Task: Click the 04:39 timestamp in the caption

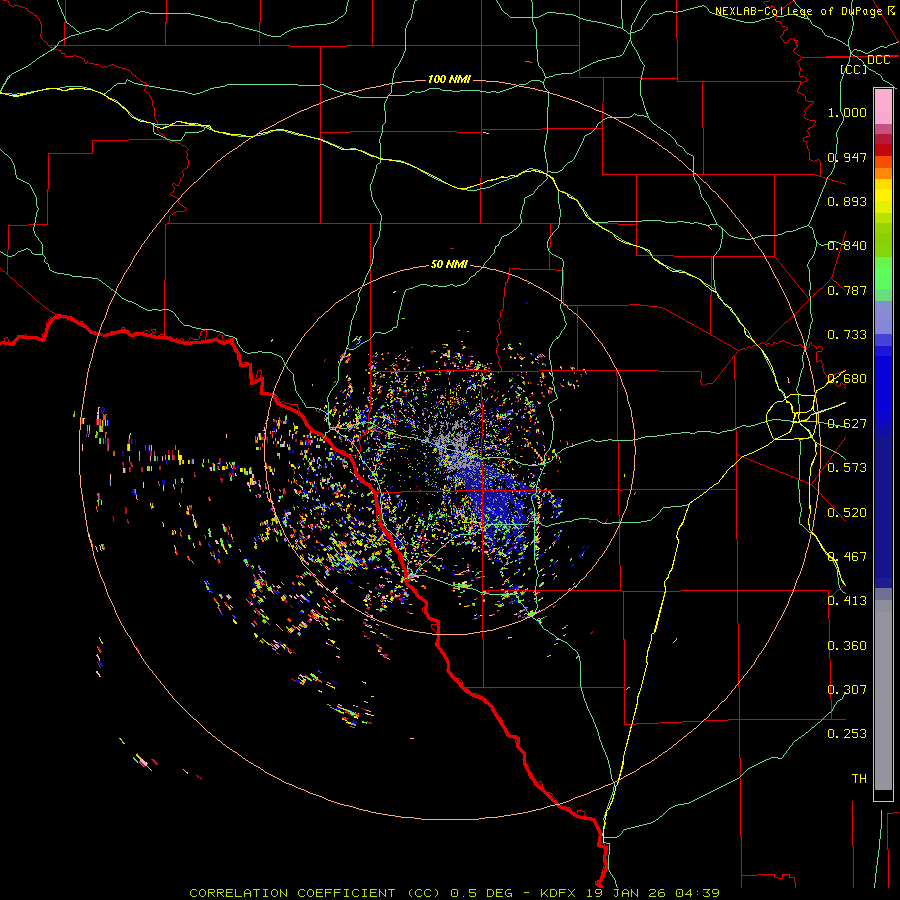Action: coord(697,893)
